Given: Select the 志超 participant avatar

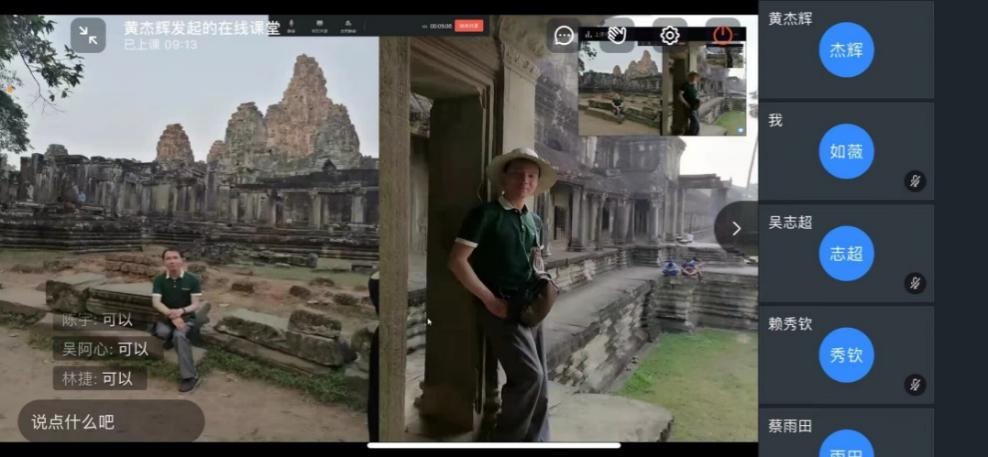Looking at the screenshot, I should click(x=846, y=253).
